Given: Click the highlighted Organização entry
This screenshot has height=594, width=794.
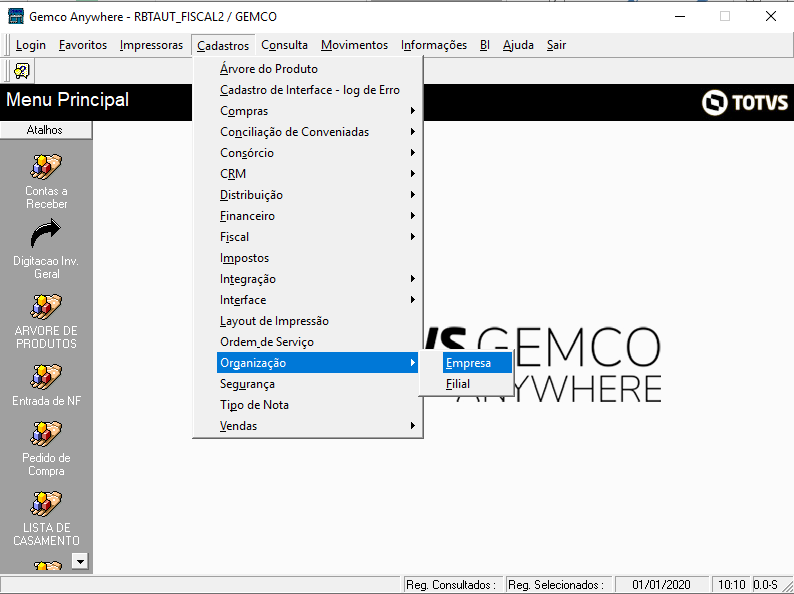Looking at the screenshot, I should [x=317, y=363].
